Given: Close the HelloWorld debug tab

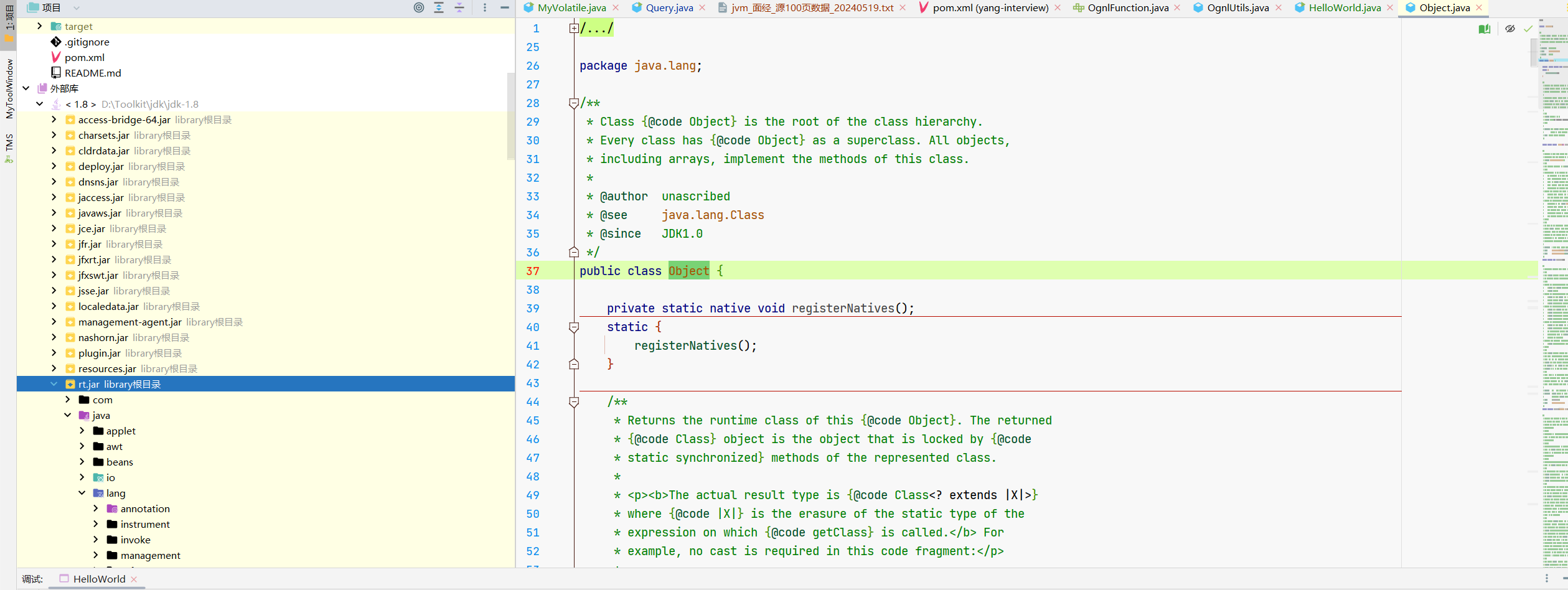Looking at the screenshot, I should click(134, 579).
